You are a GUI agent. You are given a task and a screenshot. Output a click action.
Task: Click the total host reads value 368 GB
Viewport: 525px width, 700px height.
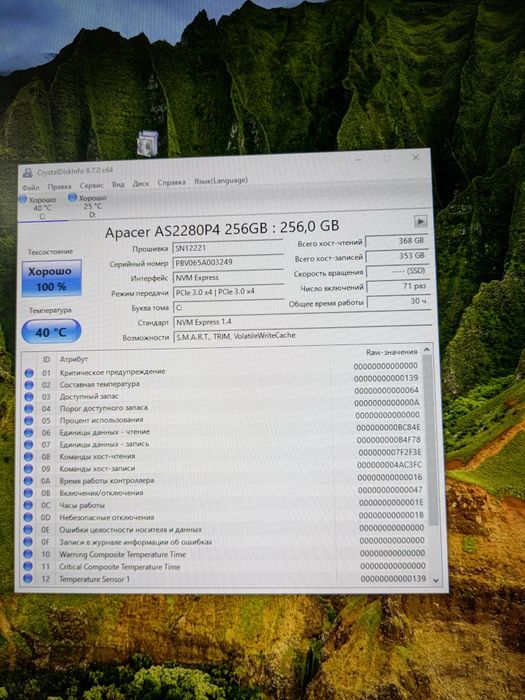coord(396,241)
